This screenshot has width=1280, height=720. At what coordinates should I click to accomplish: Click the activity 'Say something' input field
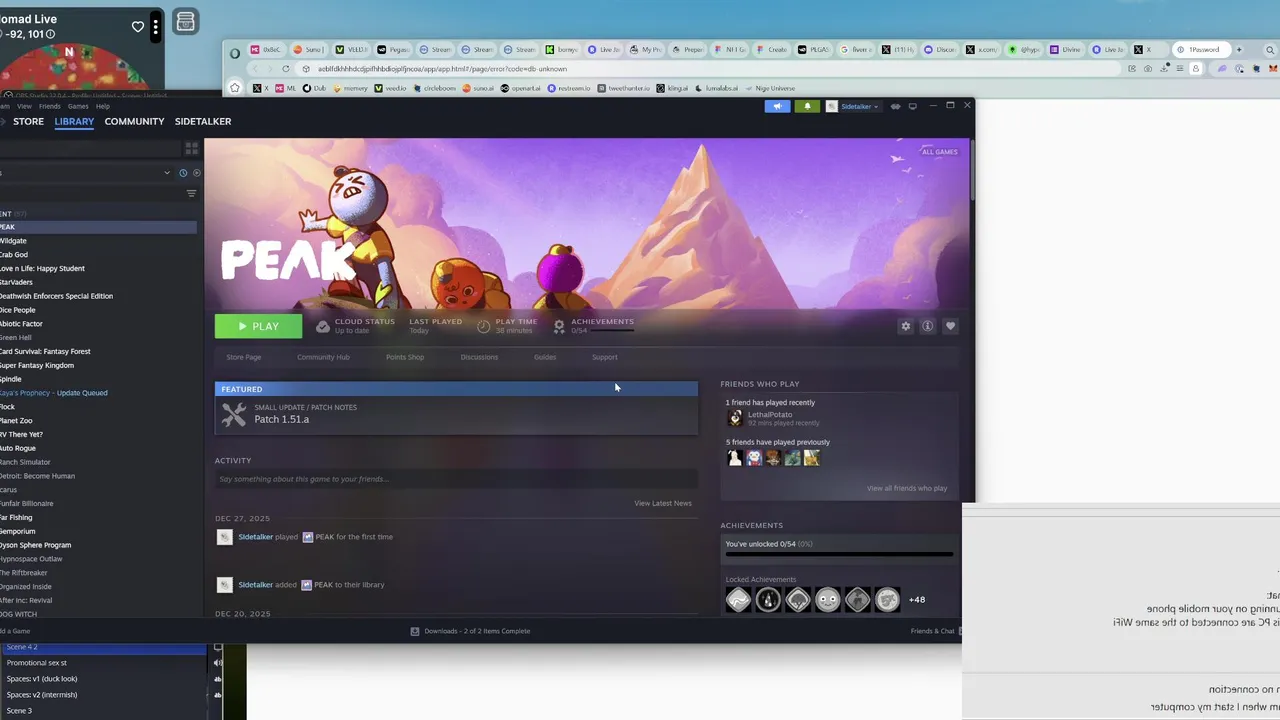click(456, 479)
